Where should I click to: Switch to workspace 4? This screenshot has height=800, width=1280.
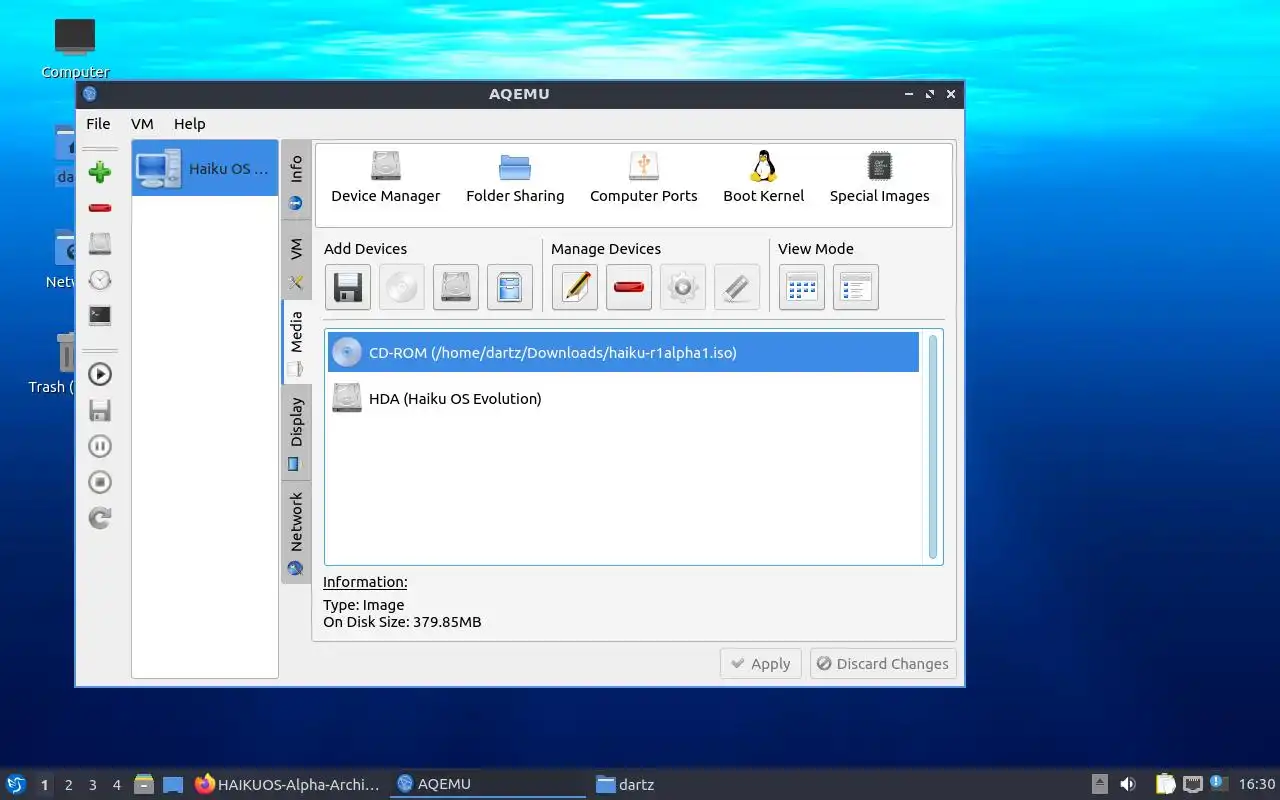pos(116,785)
